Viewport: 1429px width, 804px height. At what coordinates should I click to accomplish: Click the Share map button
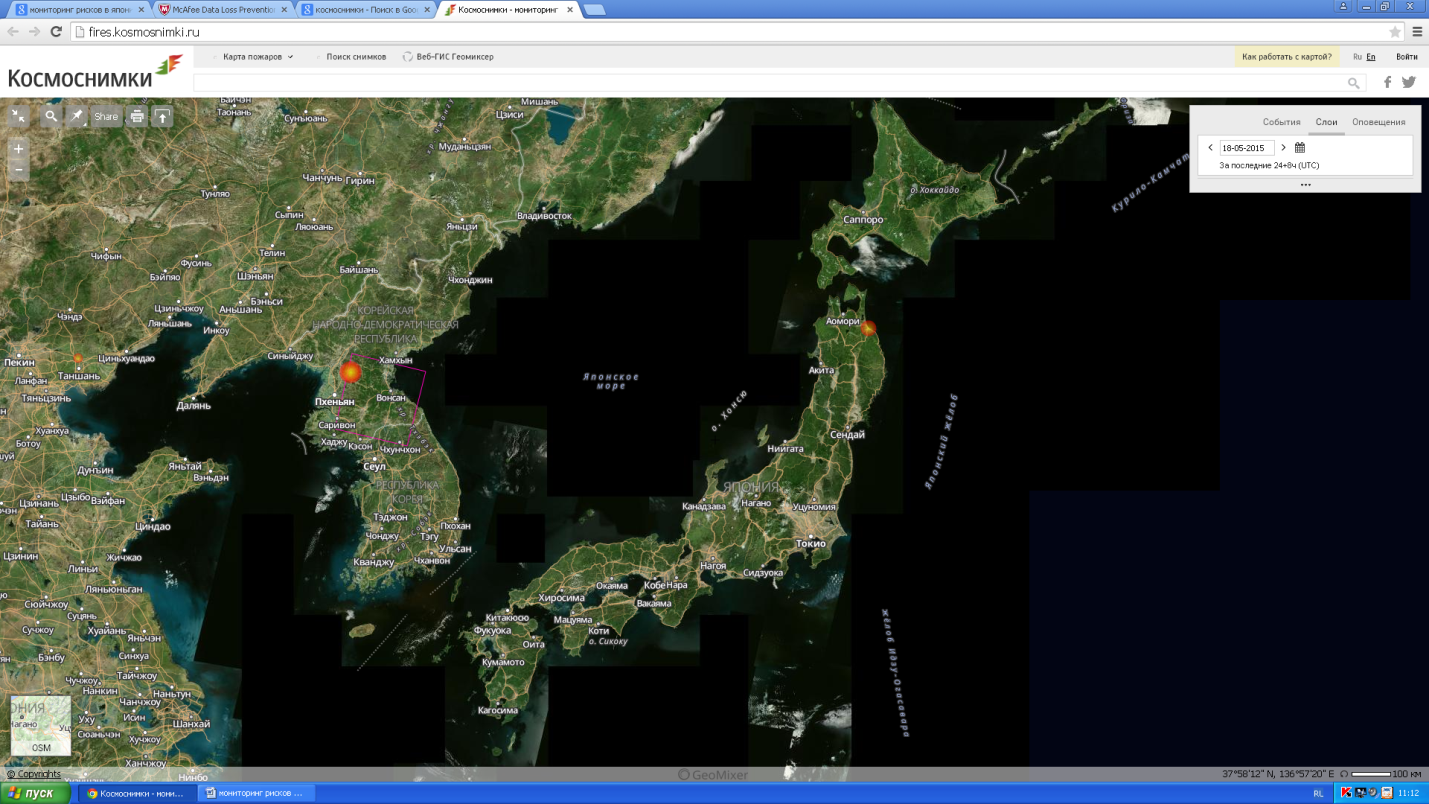[106, 116]
